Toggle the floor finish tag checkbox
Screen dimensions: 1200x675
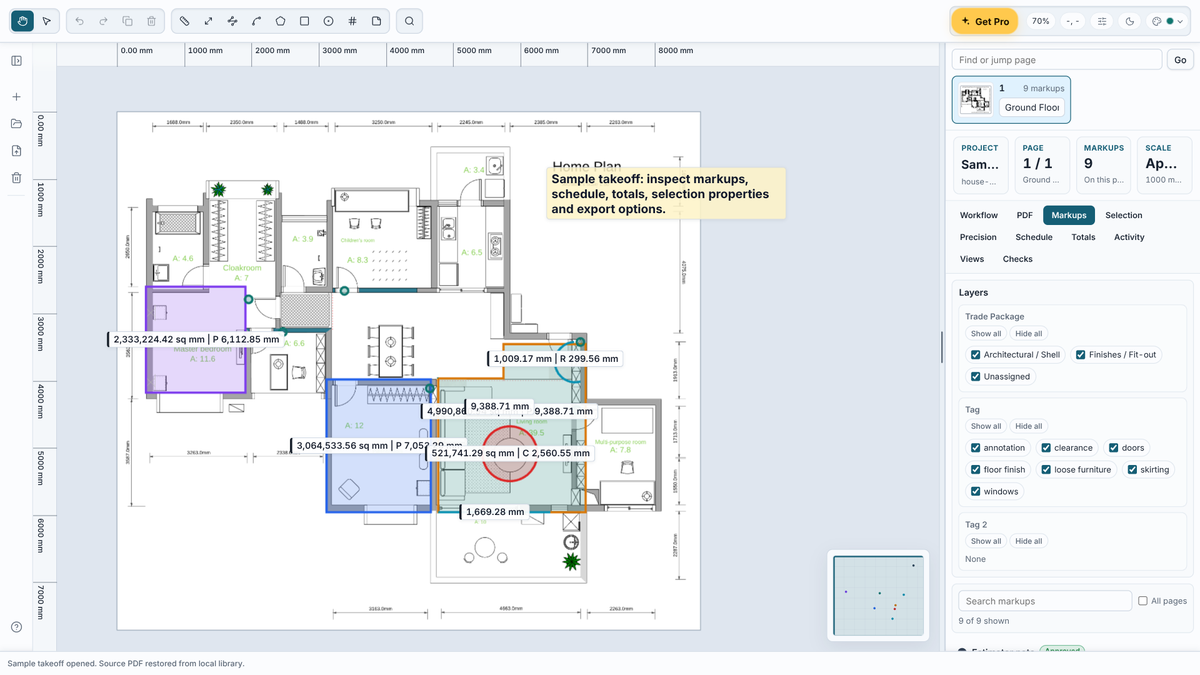point(975,470)
